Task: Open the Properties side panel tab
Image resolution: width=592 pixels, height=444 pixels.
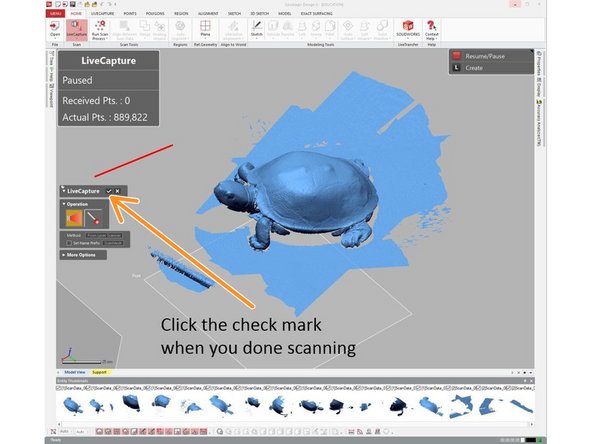Action: pyautogui.click(x=539, y=63)
